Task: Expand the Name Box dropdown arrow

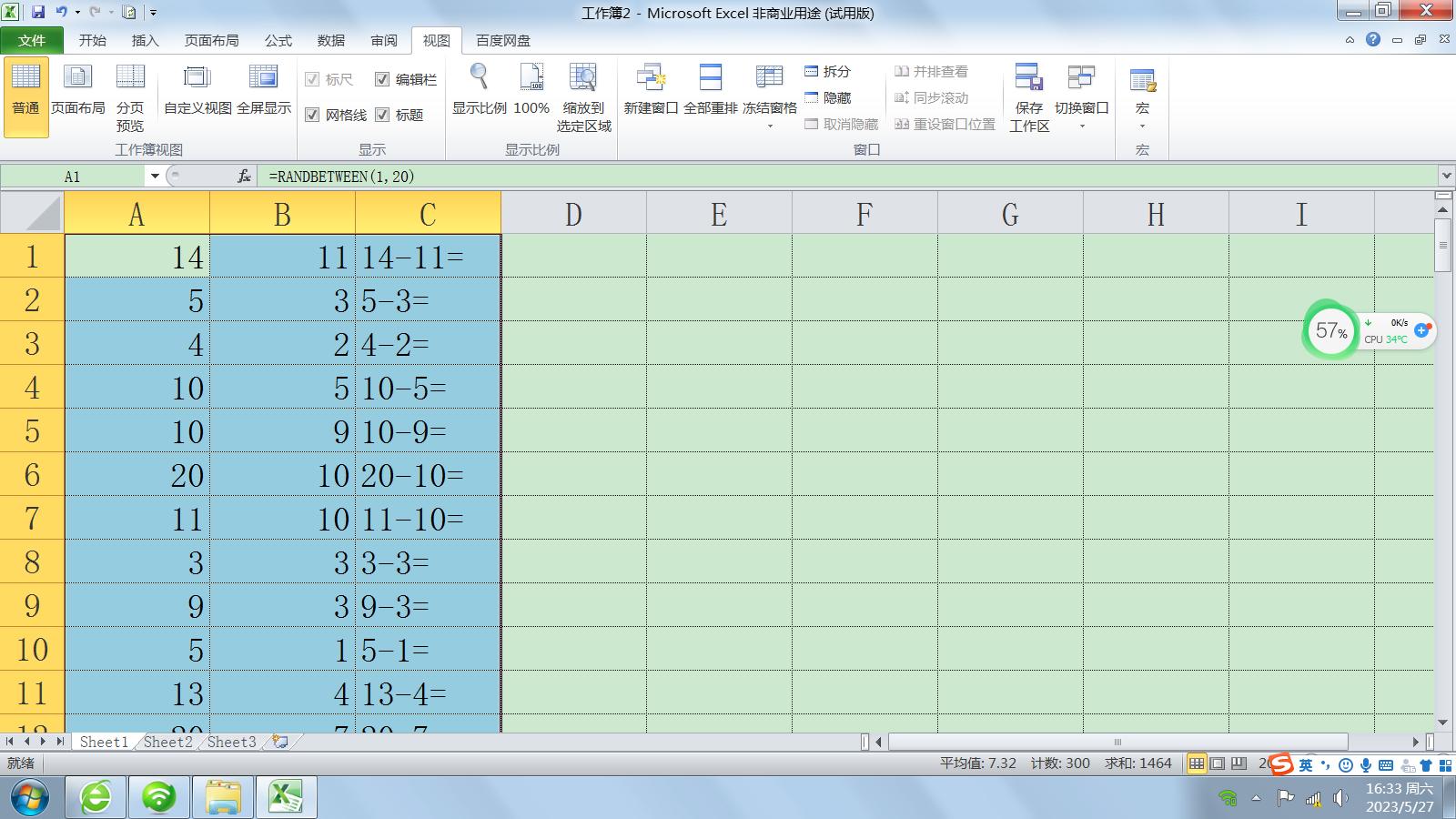Action: (x=155, y=177)
